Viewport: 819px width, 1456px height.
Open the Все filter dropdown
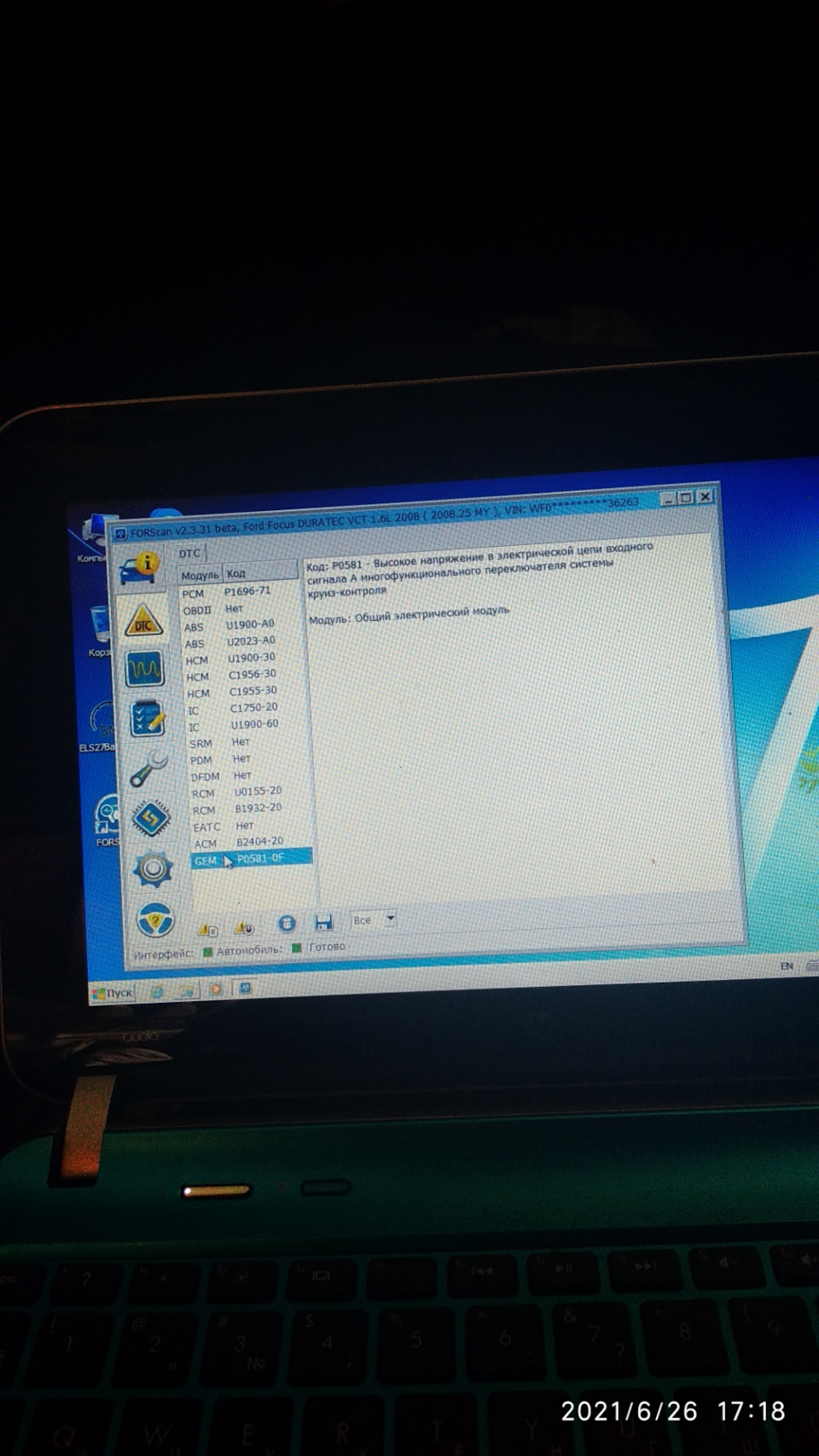pos(374,919)
